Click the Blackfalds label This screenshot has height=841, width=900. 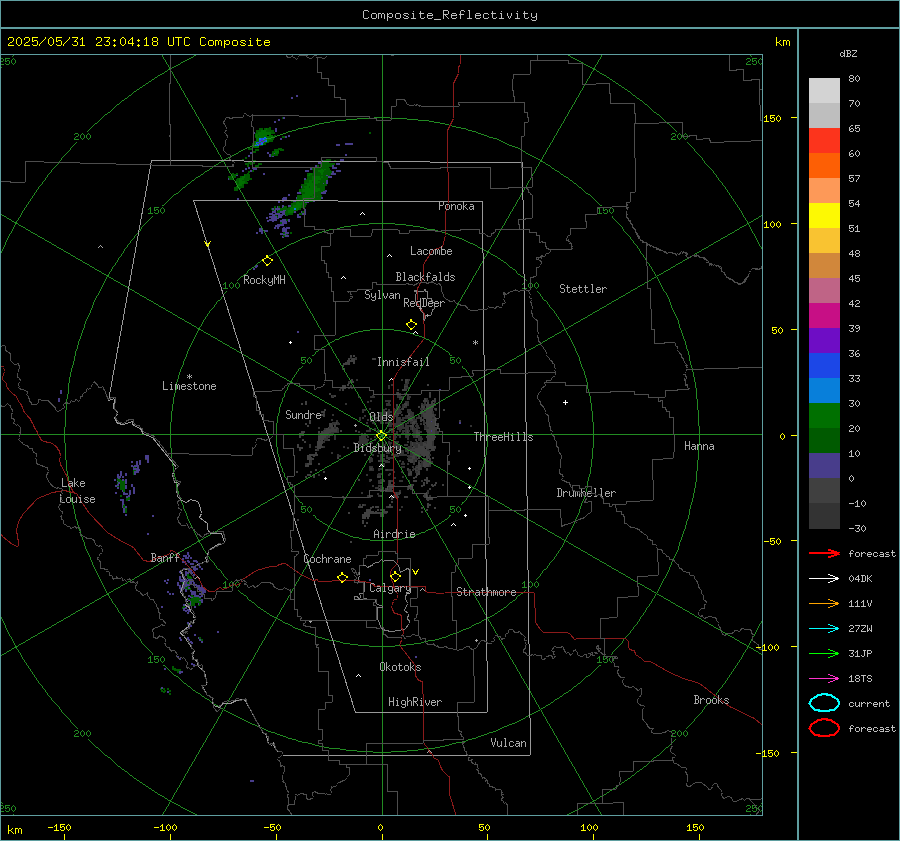coord(425,277)
